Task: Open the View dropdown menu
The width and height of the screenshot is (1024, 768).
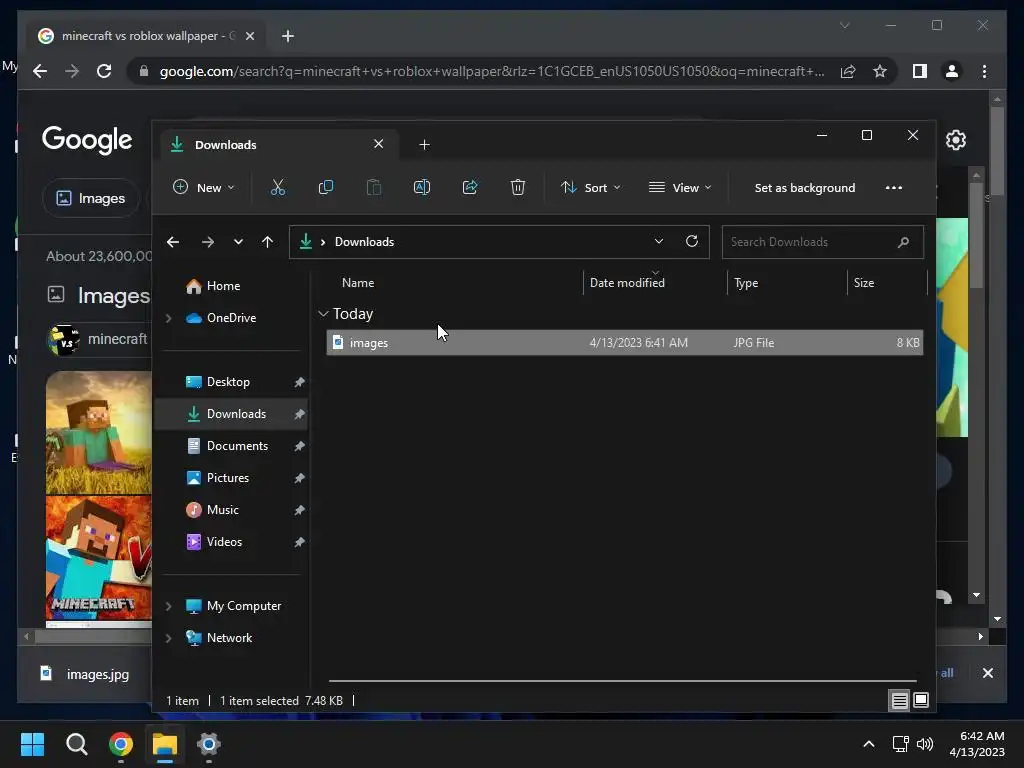Action: point(680,187)
